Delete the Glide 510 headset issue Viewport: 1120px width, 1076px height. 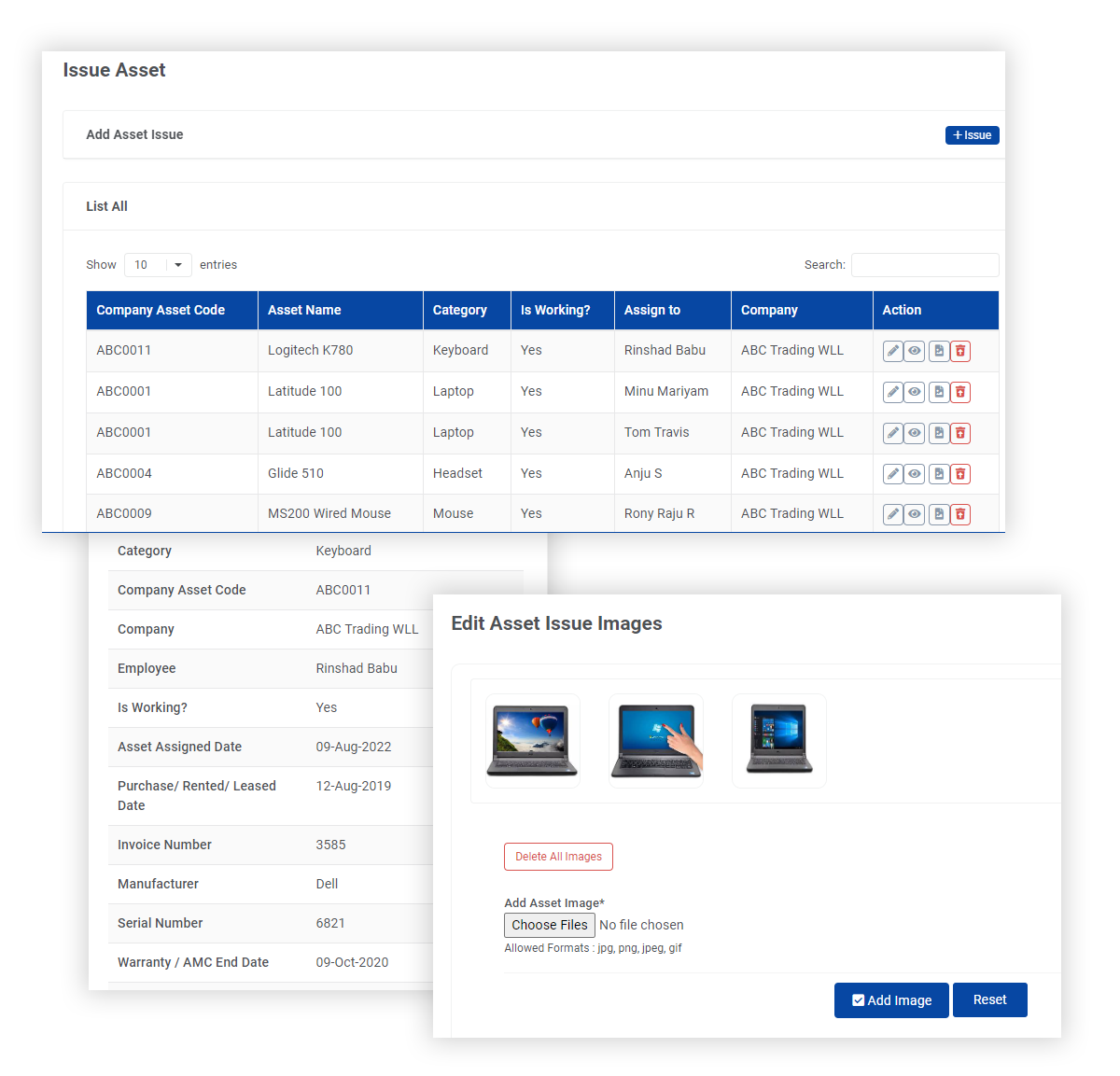959,474
